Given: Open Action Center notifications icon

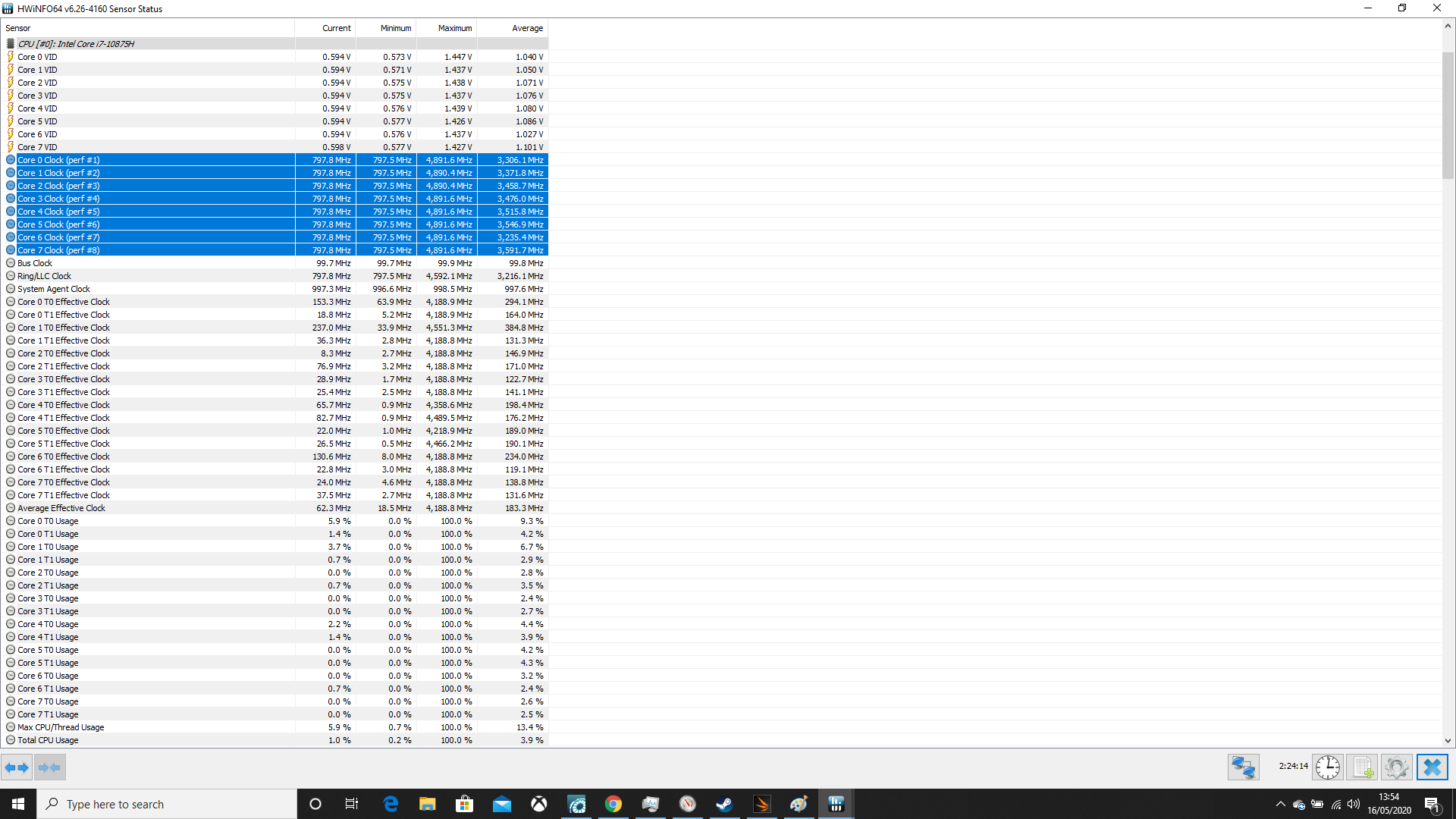Looking at the screenshot, I should click(x=1432, y=804).
